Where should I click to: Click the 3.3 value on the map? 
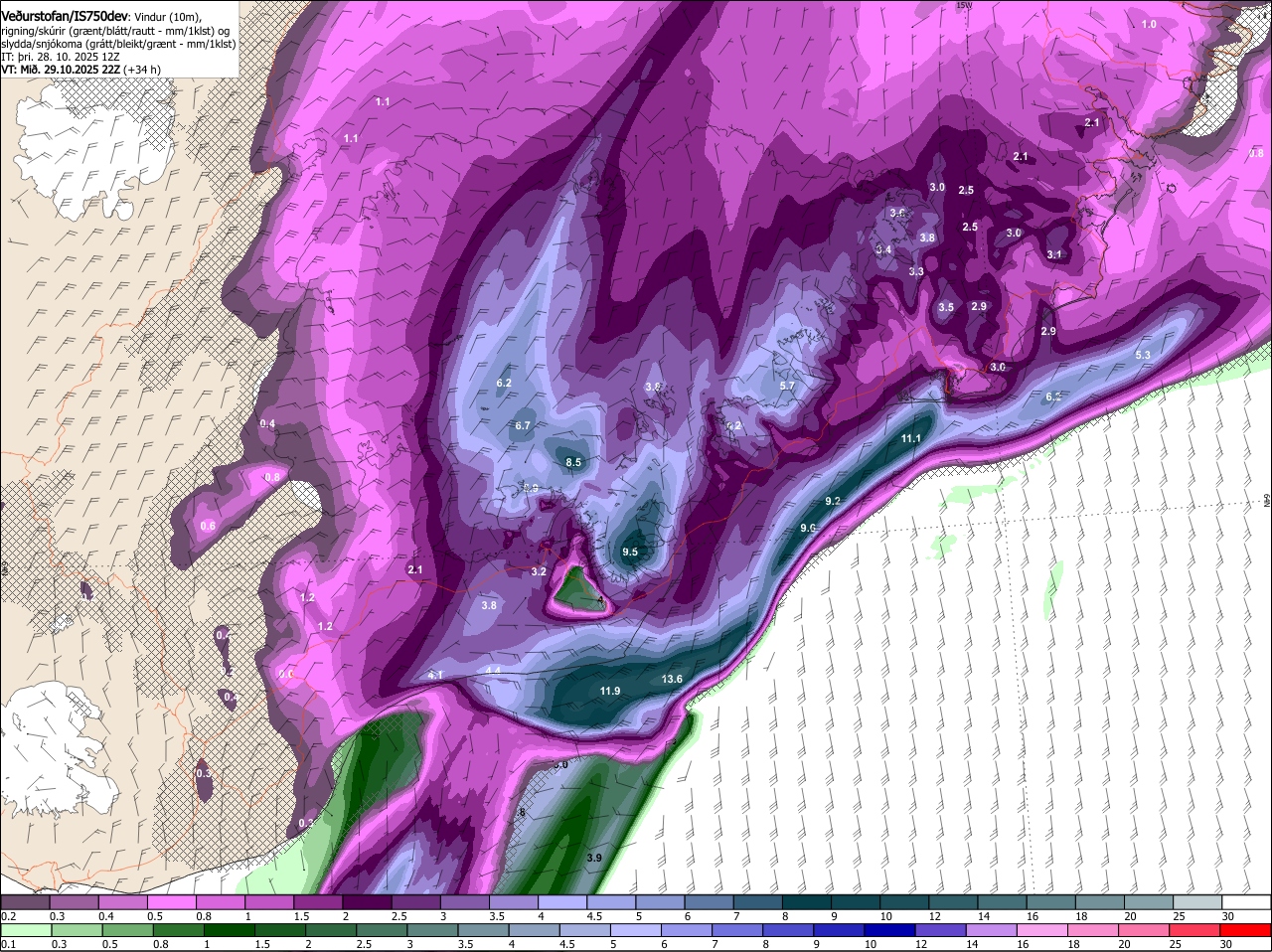(916, 271)
